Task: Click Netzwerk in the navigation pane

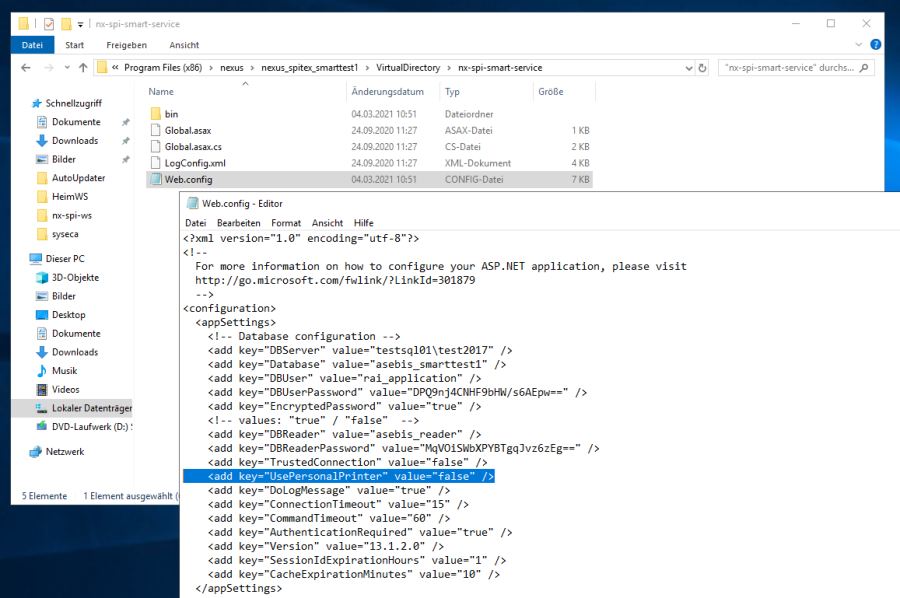Action: coord(64,452)
